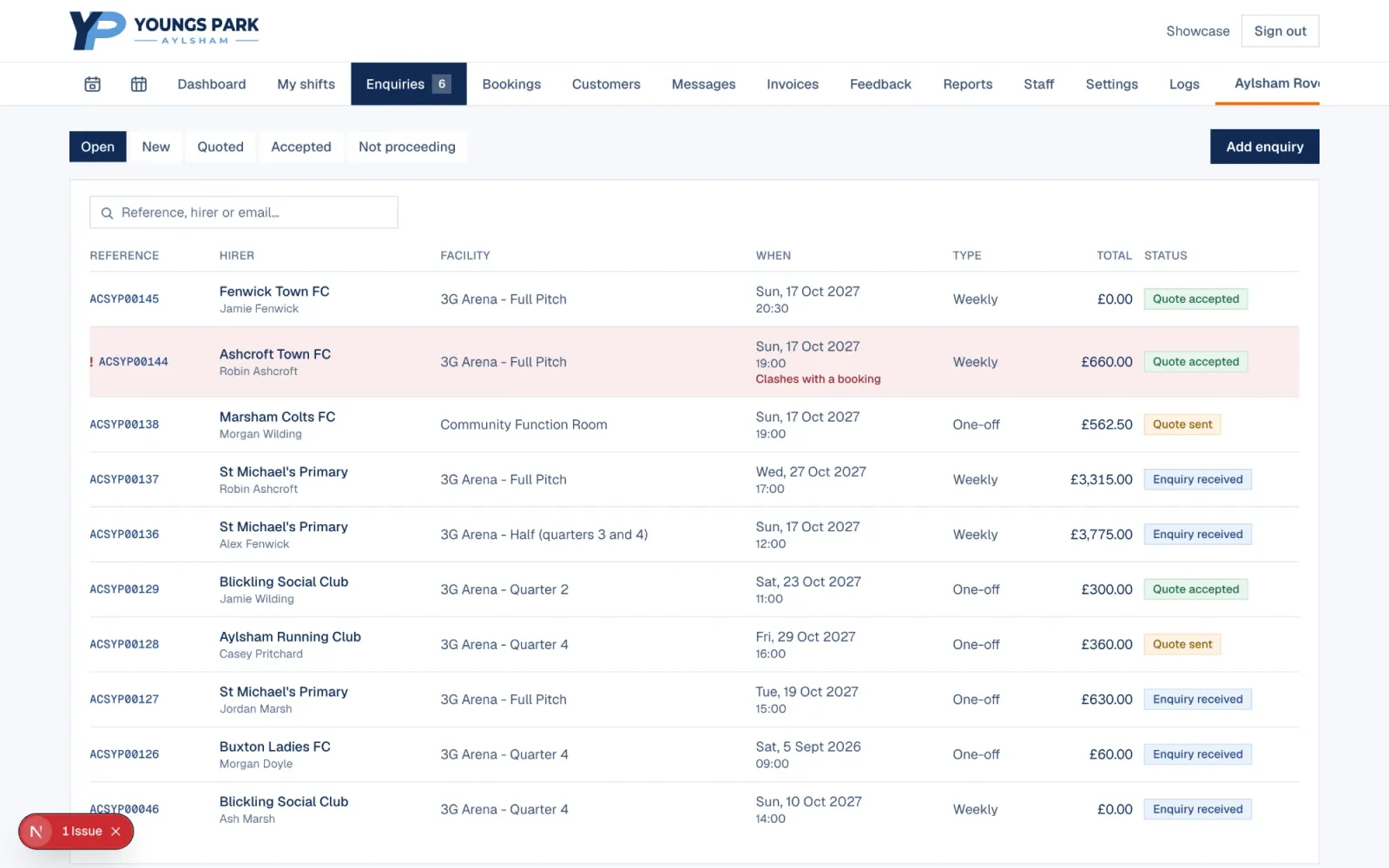View the Logs page

[x=1184, y=84]
